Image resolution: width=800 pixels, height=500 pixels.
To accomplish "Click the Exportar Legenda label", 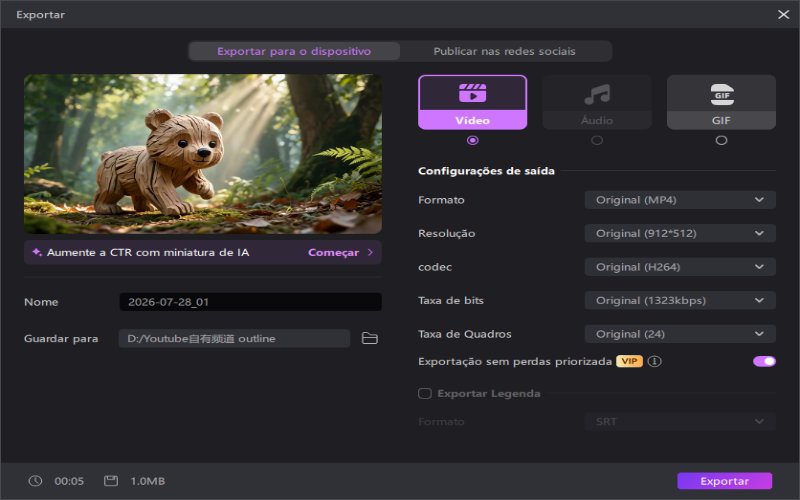I will tap(489, 393).
